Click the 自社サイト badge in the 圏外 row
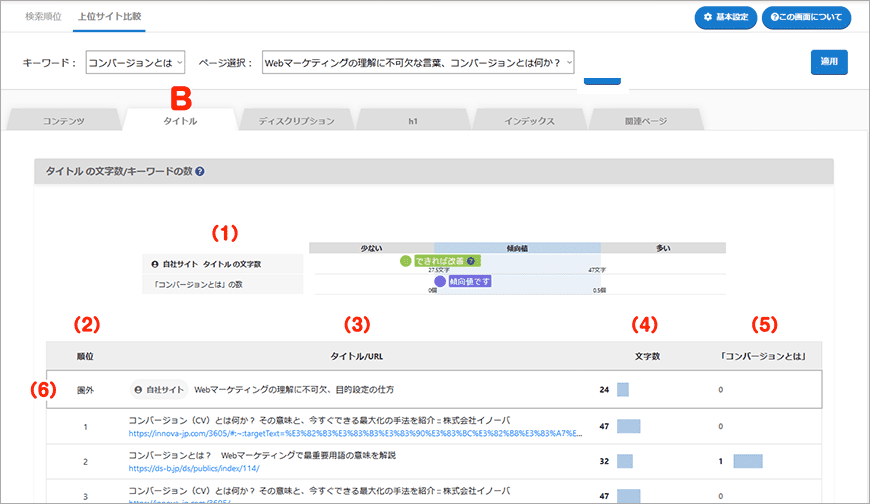870x504 pixels. click(x=159, y=388)
